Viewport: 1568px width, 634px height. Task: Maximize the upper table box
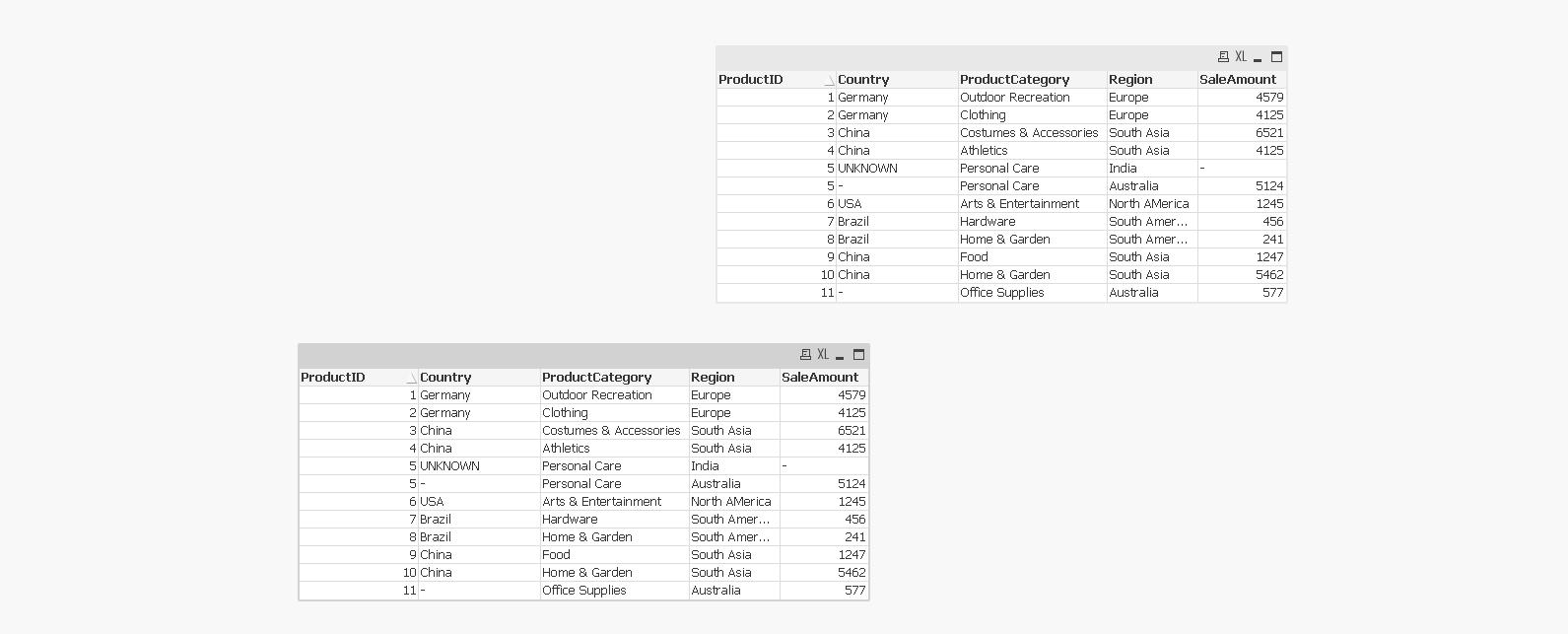(1276, 57)
